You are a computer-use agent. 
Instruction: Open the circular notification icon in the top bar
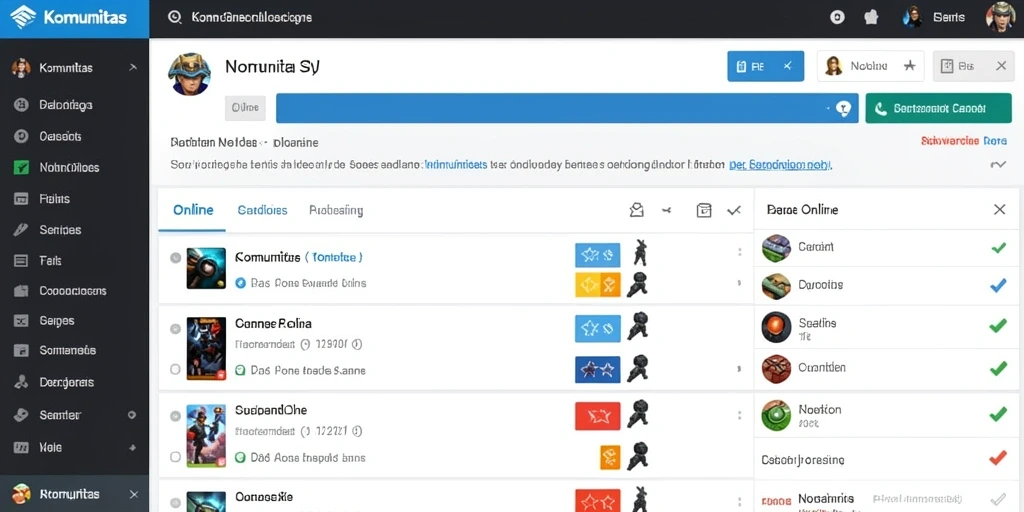[837, 18]
